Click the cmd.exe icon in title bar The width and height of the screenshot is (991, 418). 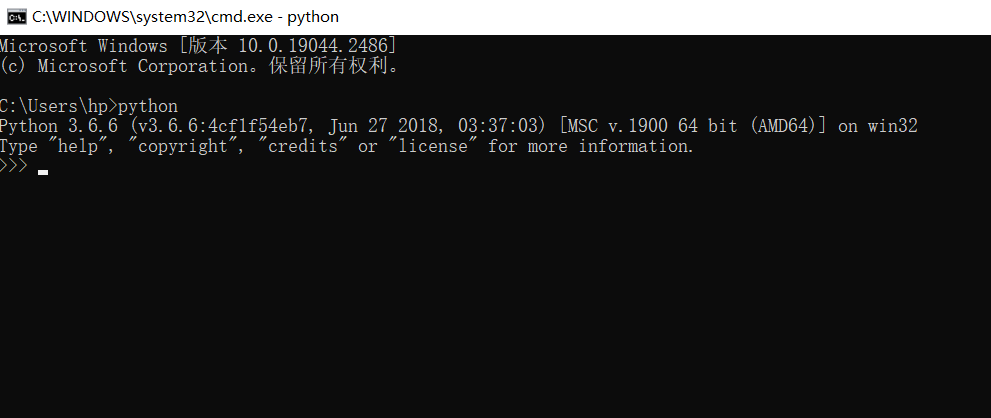pos(17,16)
